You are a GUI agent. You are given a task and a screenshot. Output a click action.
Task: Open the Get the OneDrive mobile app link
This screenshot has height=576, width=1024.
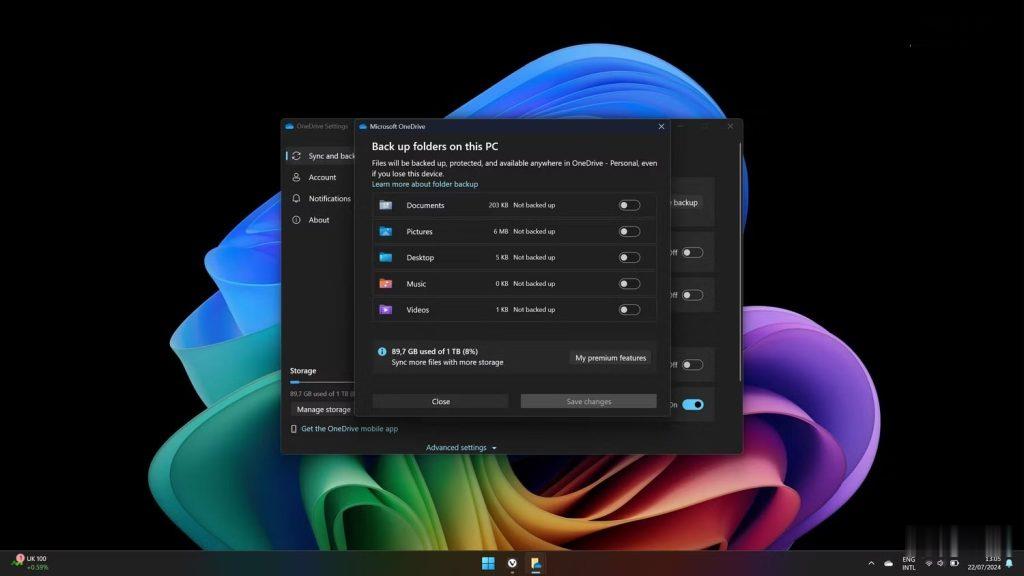(349, 429)
